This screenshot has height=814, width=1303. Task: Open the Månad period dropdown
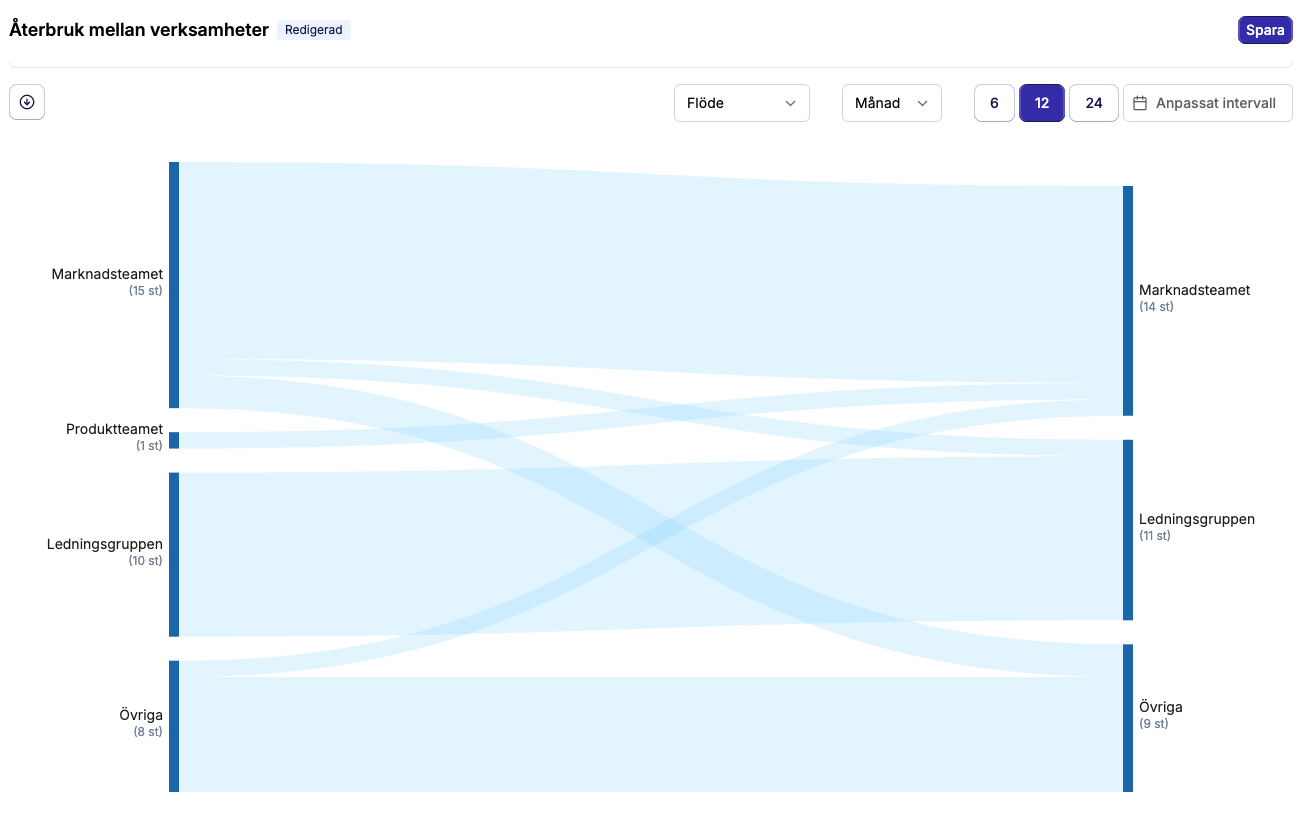point(891,103)
